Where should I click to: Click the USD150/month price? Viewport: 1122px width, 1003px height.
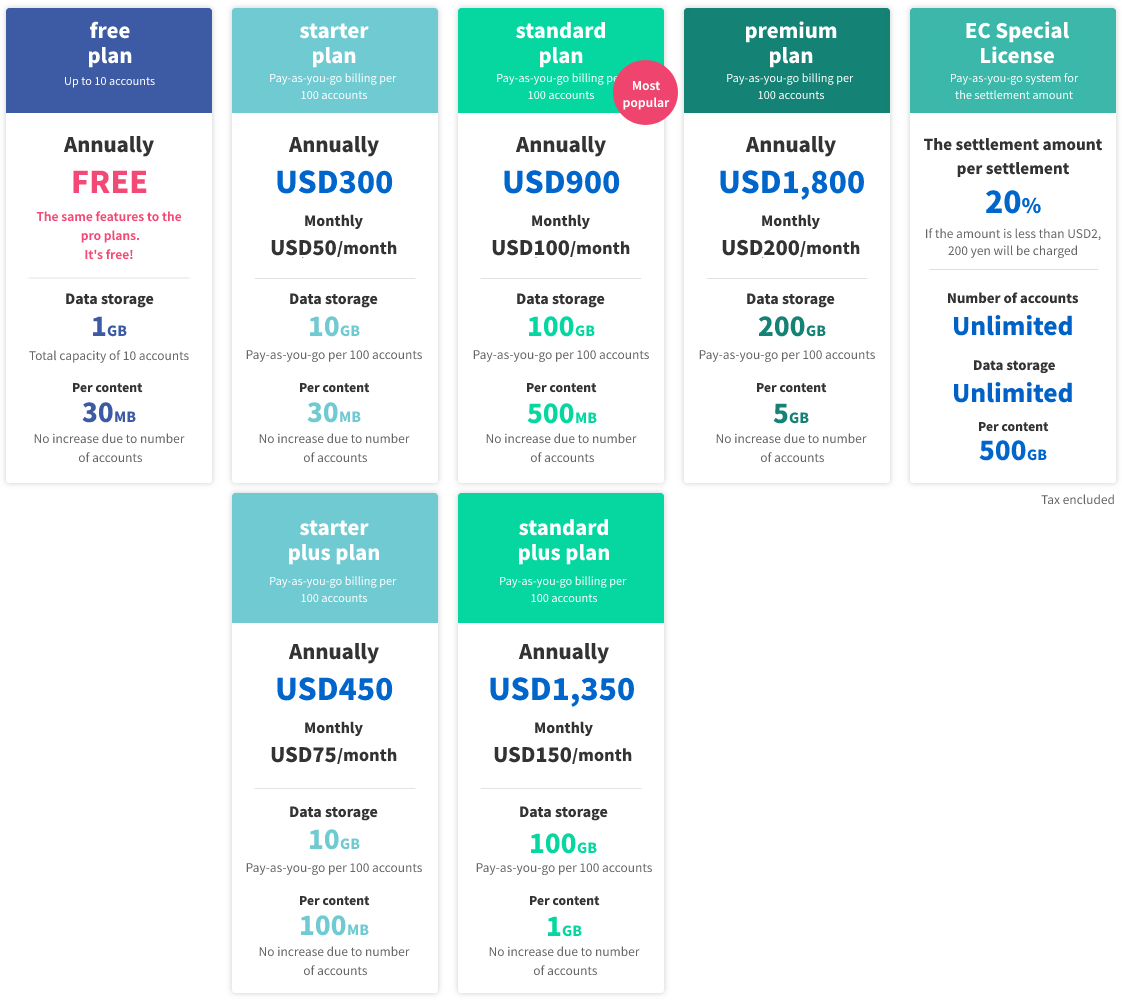coord(563,755)
